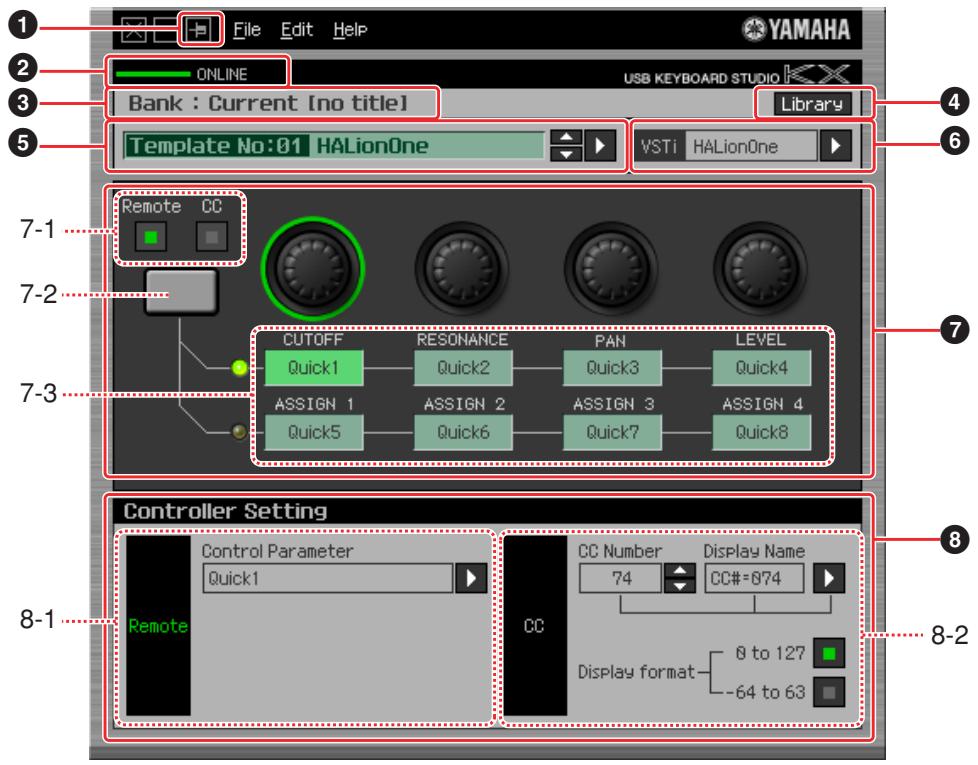Image resolution: width=978 pixels, height=765 pixels.
Task: Click the CC Number field showing 74
Action: tap(620, 579)
